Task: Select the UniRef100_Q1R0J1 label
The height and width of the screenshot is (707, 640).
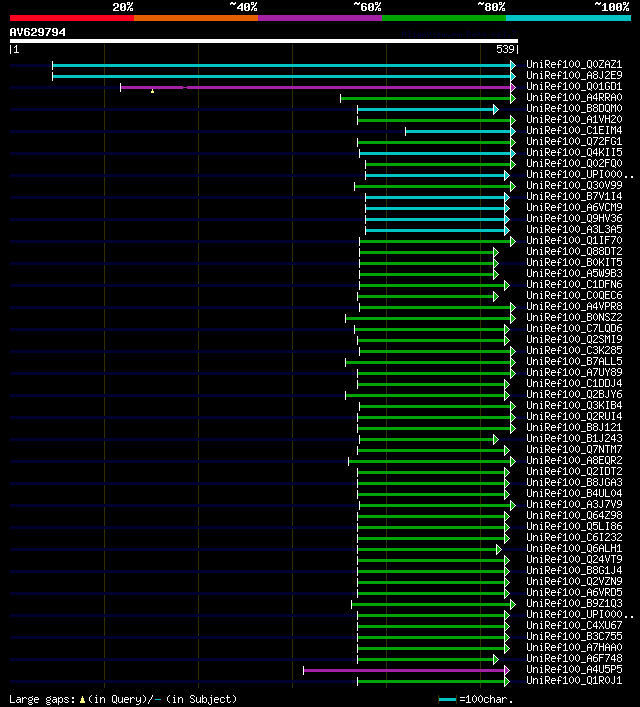Action: 574,681
